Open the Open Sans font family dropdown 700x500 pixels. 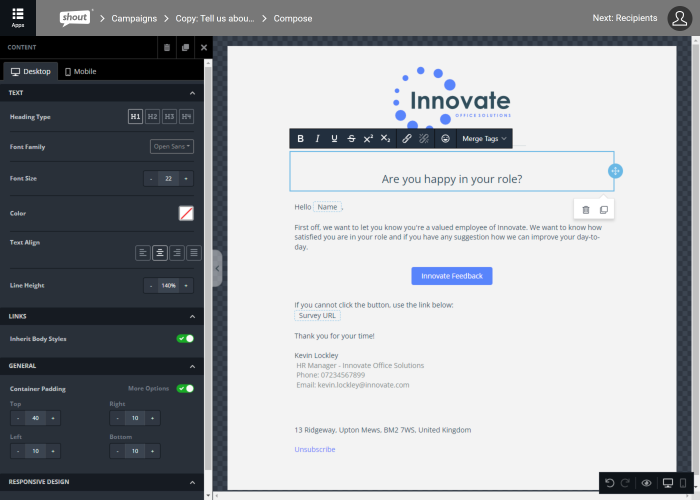coord(172,146)
